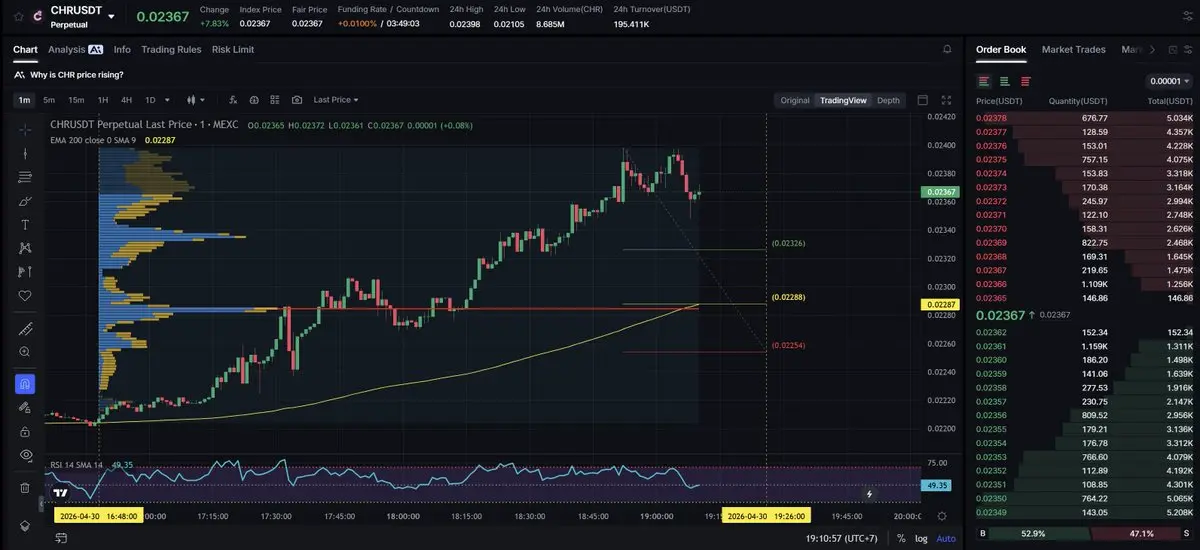
Task: Open chart settings gear near price axis
Action: [942, 516]
